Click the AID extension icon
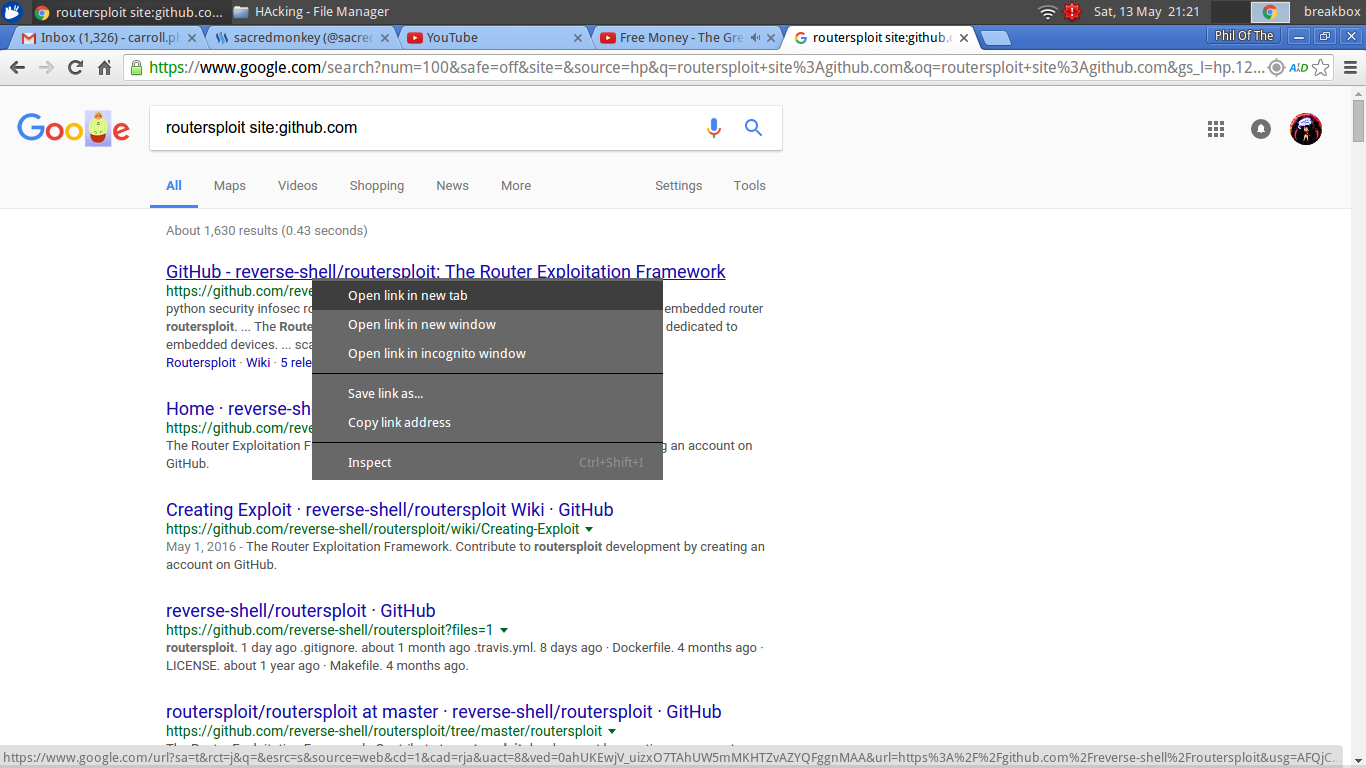 pos(1298,68)
